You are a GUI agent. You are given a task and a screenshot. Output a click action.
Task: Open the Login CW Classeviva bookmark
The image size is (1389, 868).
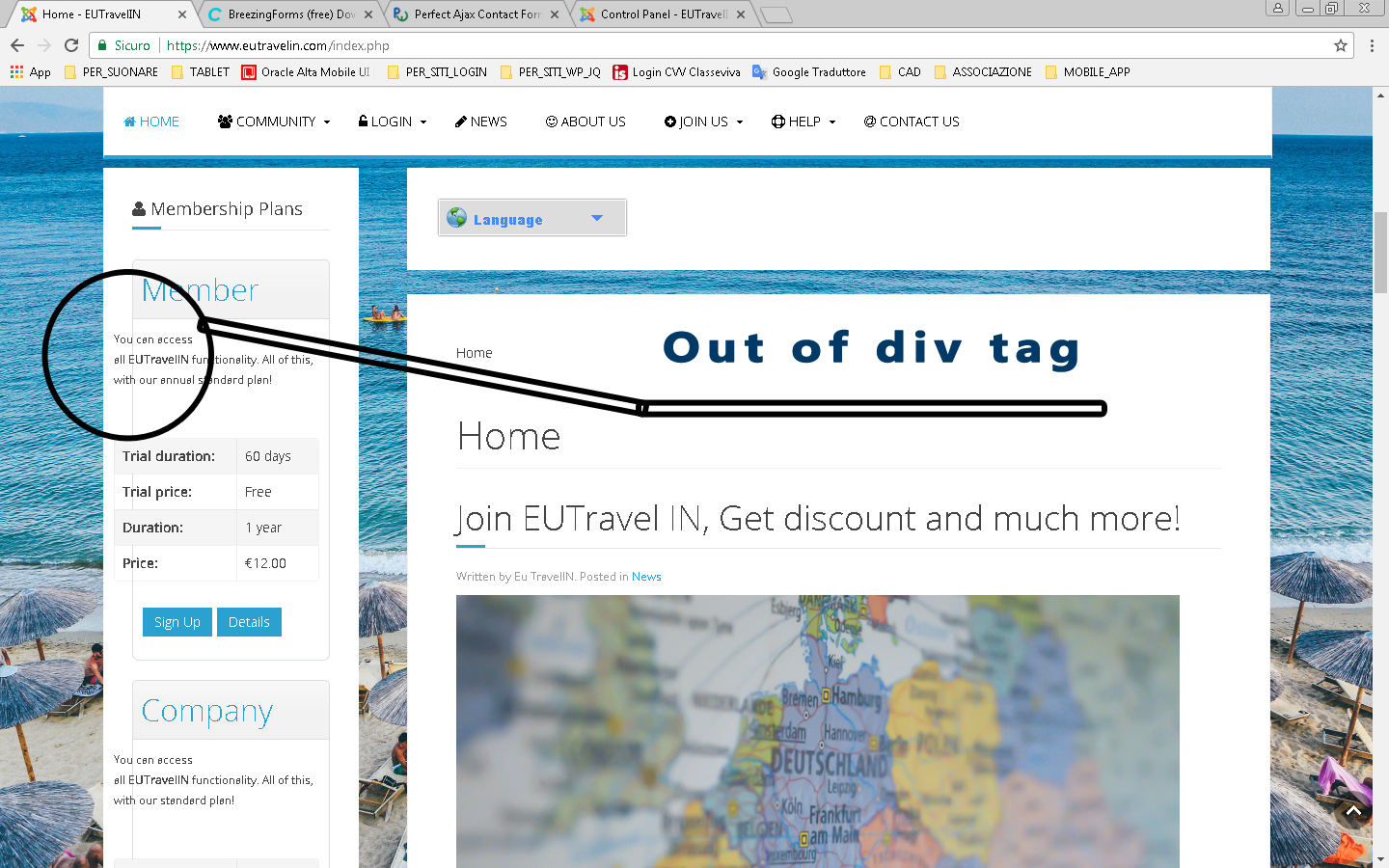[x=676, y=72]
